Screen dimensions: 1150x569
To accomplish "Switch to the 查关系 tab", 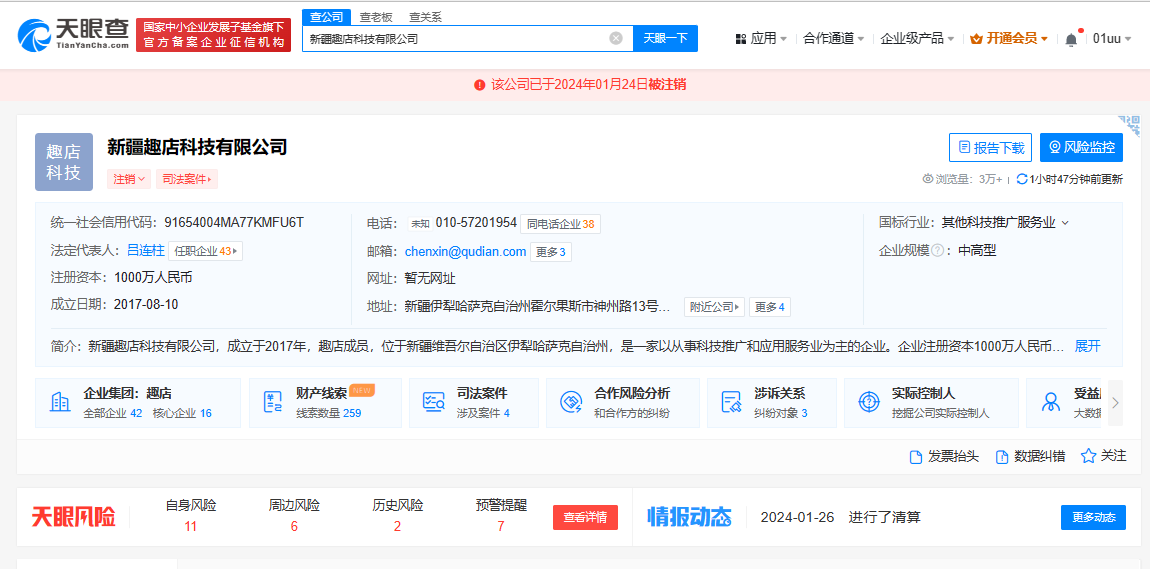I will coord(425,17).
